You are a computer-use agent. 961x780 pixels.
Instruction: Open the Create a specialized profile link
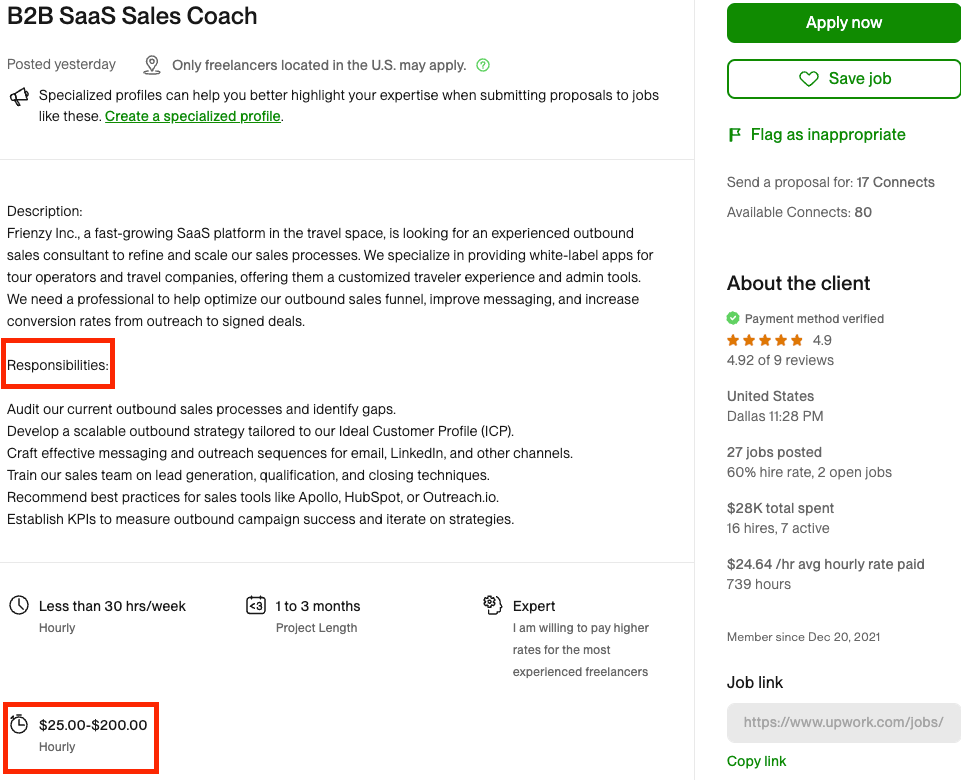click(x=193, y=116)
